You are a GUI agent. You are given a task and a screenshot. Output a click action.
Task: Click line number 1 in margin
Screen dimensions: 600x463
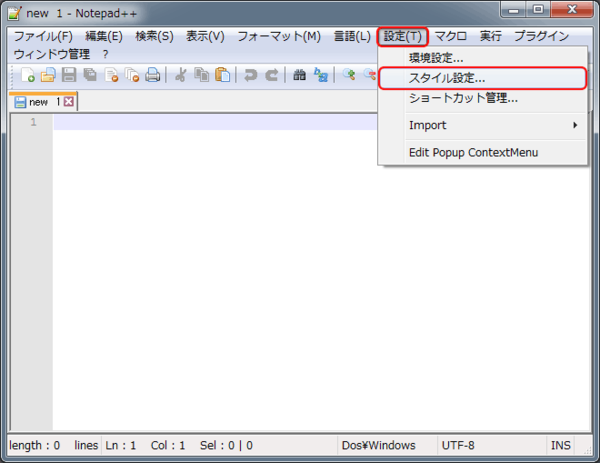tap(33, 122)
